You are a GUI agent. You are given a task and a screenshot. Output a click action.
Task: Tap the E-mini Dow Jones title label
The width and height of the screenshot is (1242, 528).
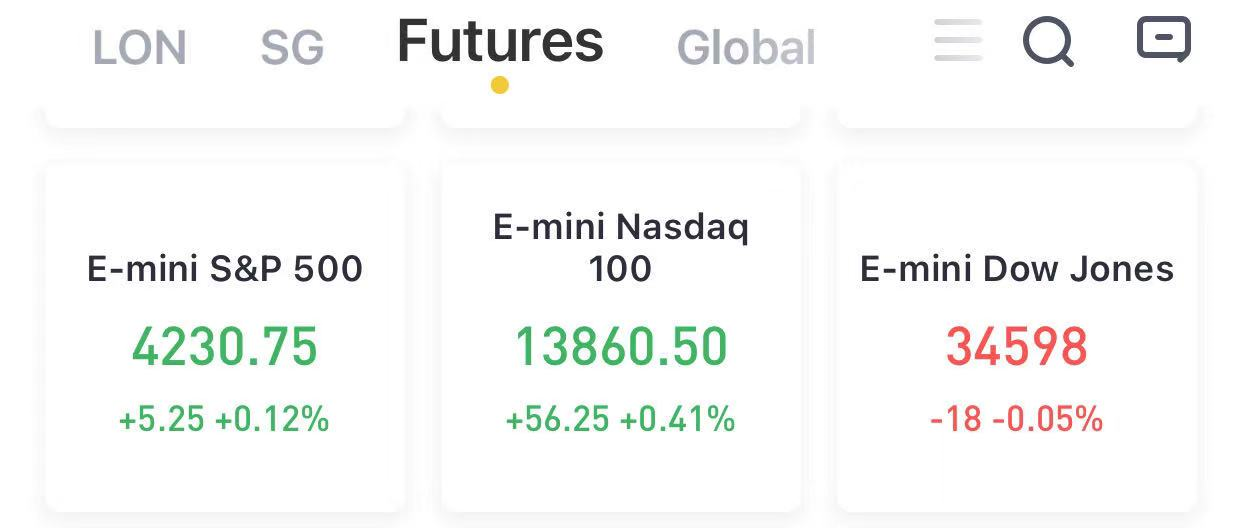click(x=1017, y=268)
